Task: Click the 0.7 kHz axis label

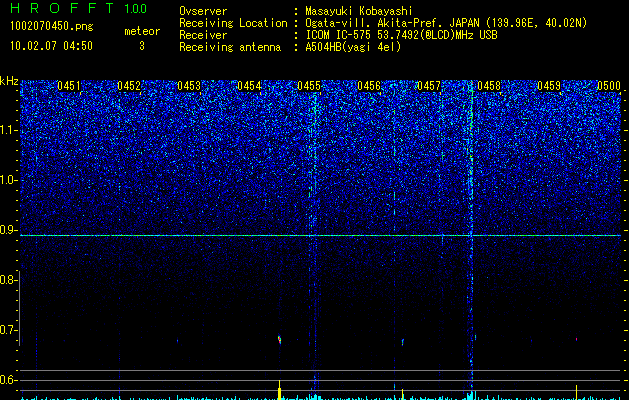Action: pos(8,330)
